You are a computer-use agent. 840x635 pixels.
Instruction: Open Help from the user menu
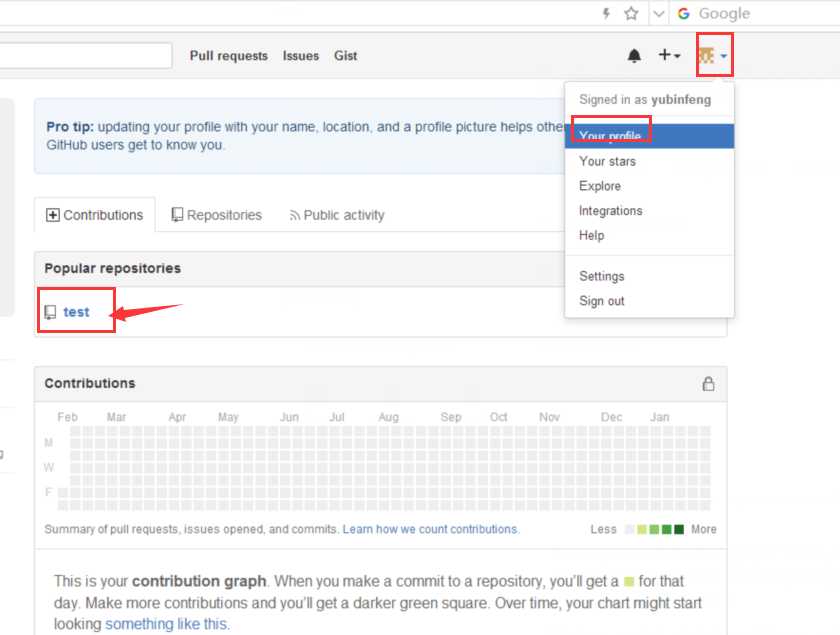pos(649,235)
